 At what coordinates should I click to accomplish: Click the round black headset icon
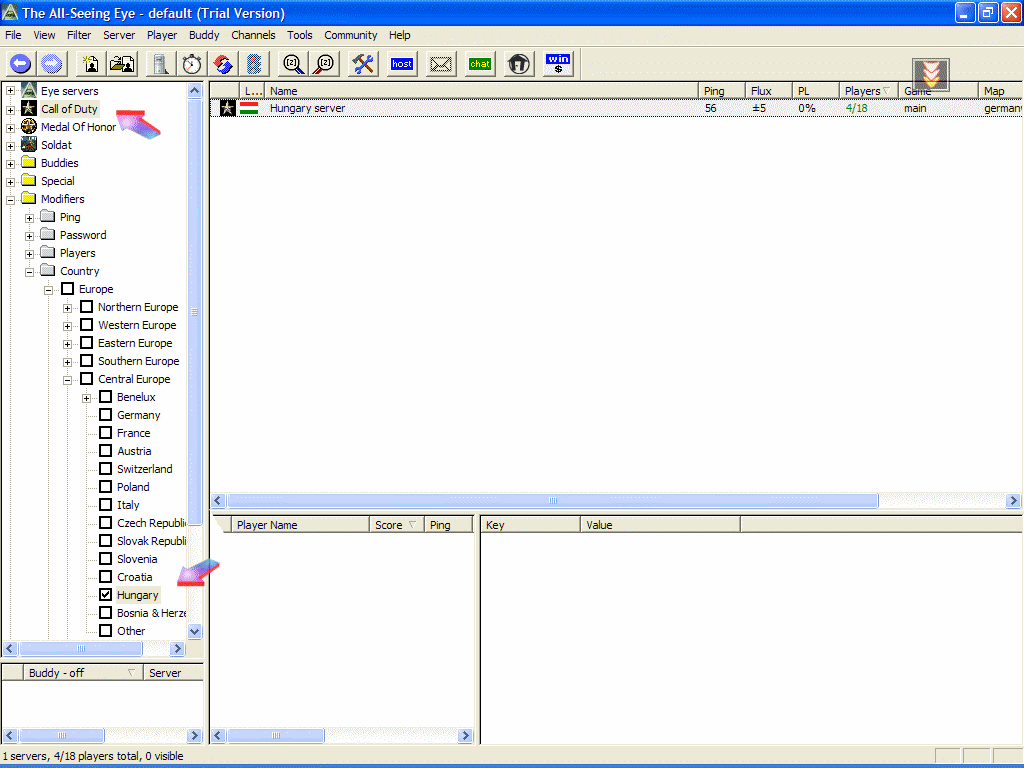coord(519,64)
